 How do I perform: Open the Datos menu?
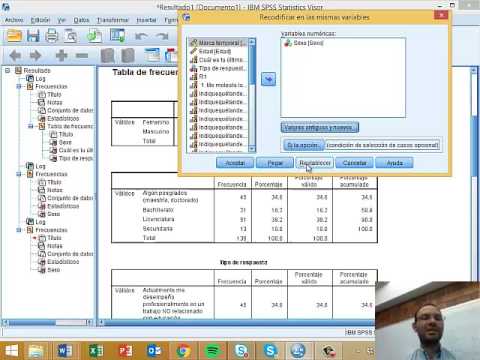coord(81,20)
